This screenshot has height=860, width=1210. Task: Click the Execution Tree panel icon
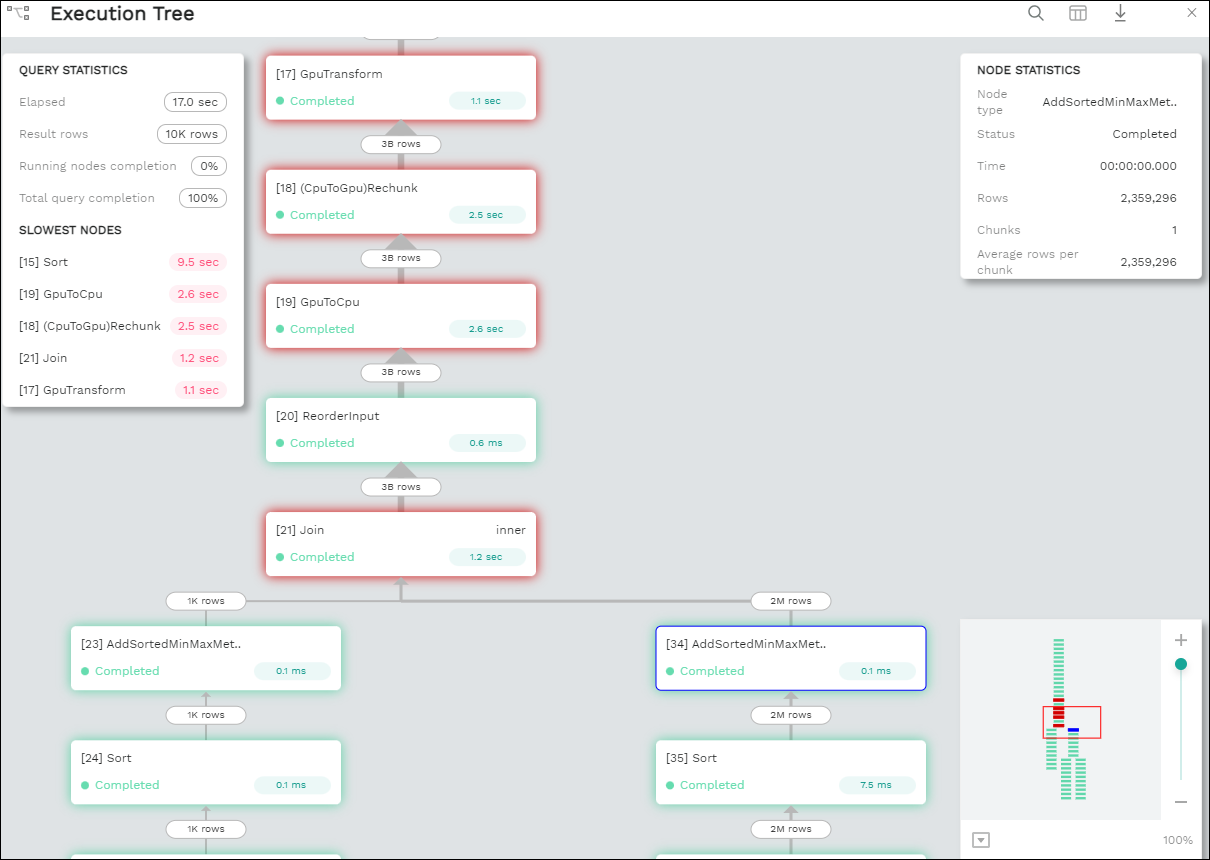coord(17,13)
